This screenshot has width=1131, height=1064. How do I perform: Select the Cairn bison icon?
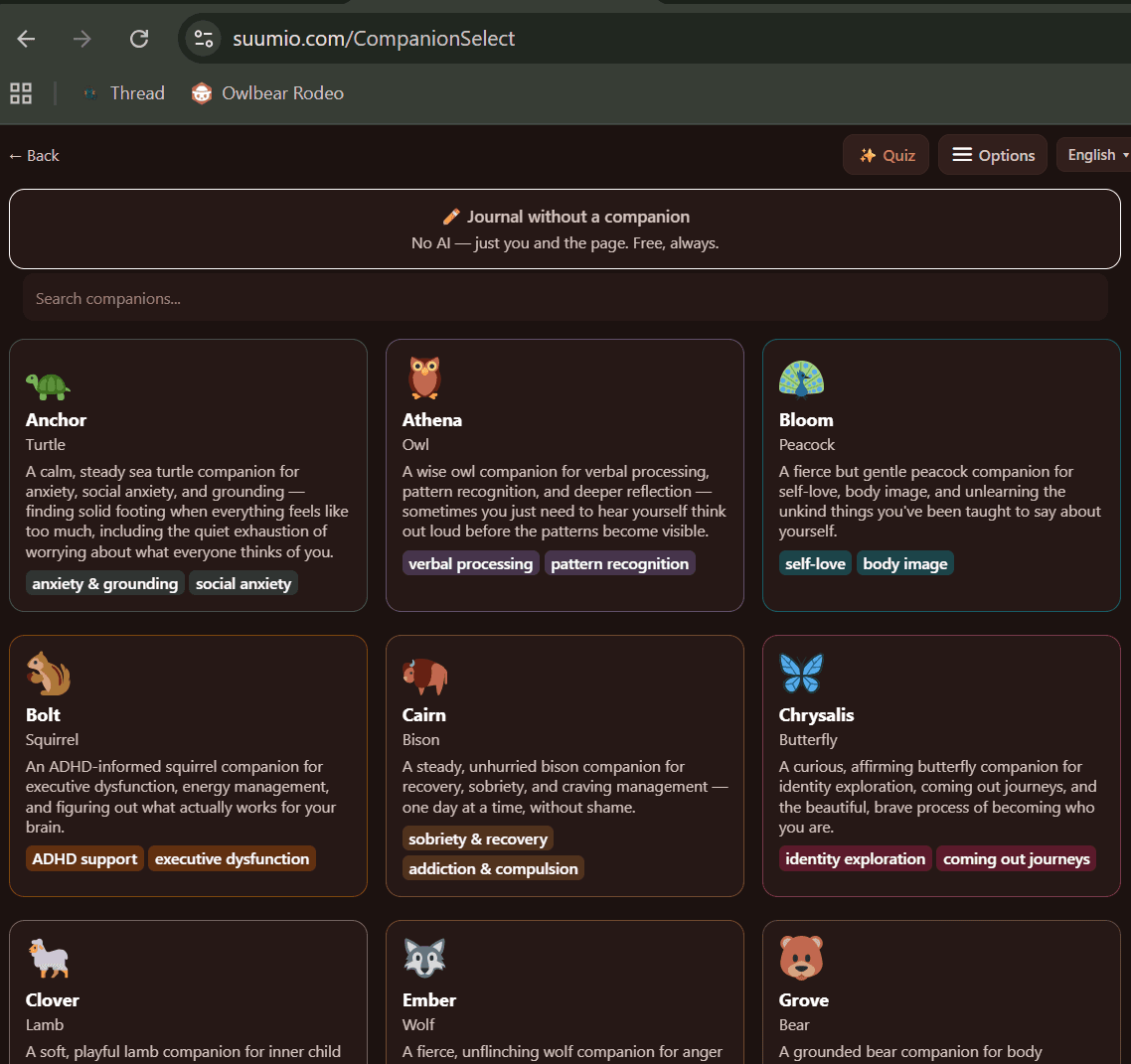pos(424,676)
